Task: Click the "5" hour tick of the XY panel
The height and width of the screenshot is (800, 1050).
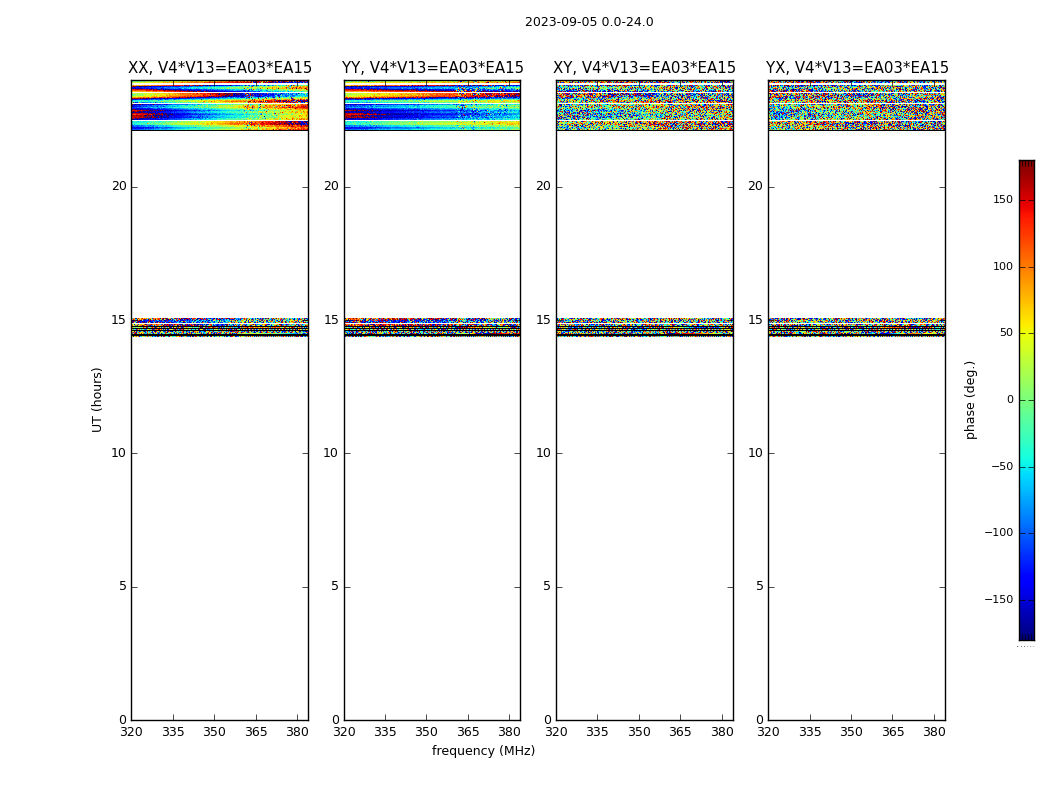Action: 547,586
